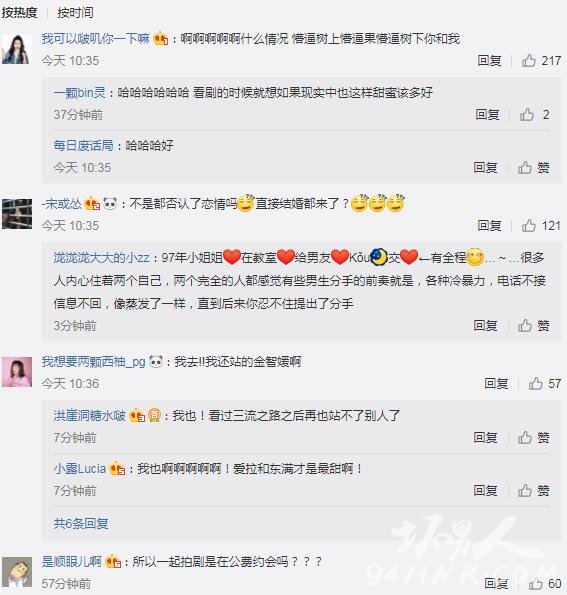The image size is (567, 595).
Task: Like 小墨Lucia's reply
Action: pyautogui.click(x=534, y=491)
